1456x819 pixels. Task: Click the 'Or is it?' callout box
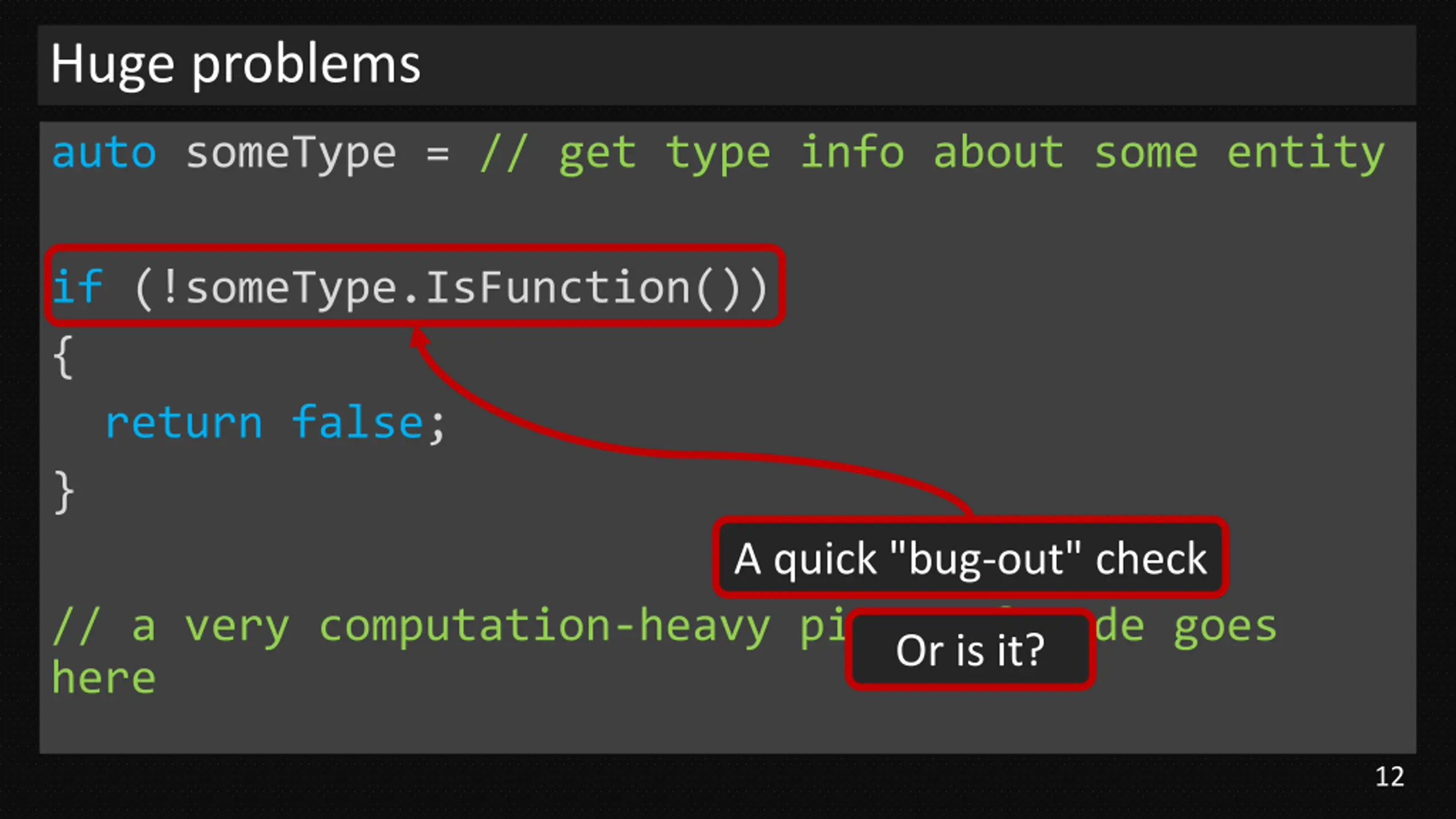(x=970, y=650)
